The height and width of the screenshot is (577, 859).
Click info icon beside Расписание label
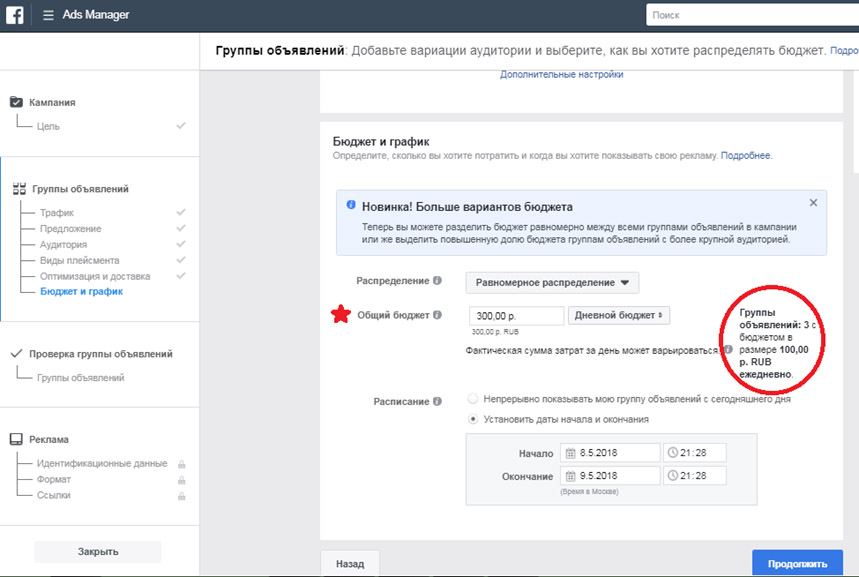pyautogui.click(x=437, y=401)
